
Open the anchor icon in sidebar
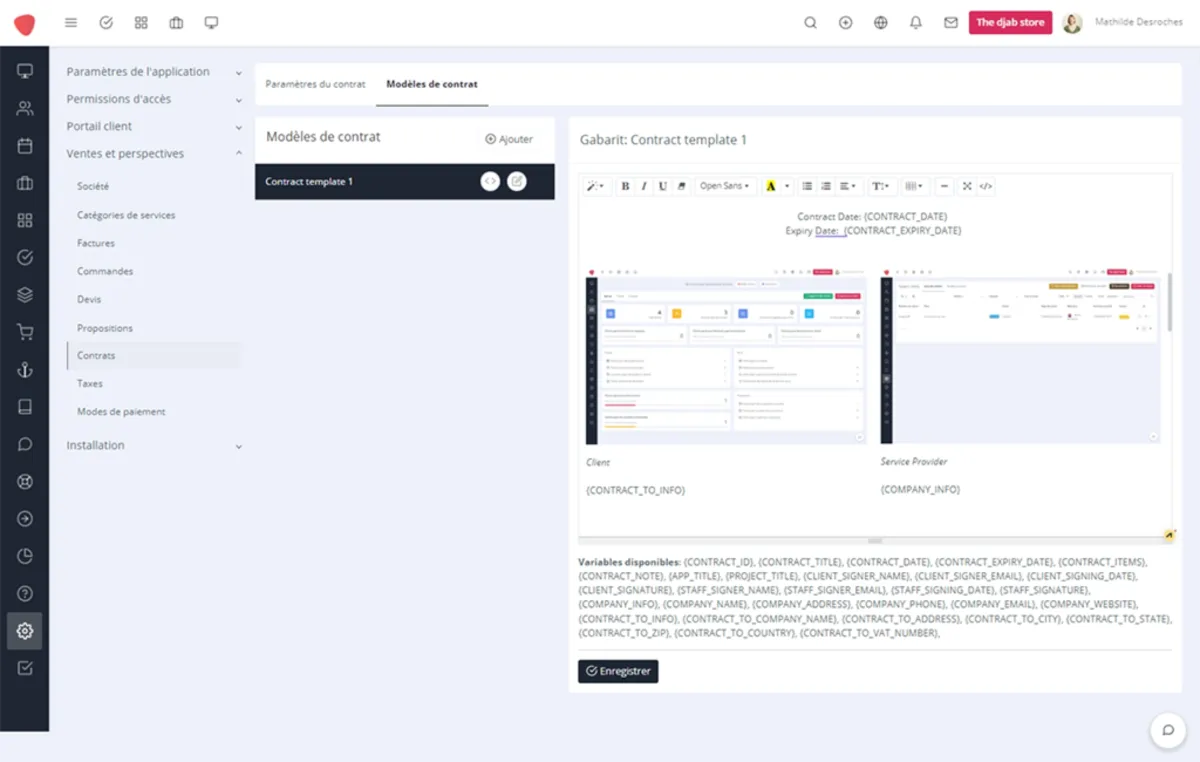coord(25,370)
